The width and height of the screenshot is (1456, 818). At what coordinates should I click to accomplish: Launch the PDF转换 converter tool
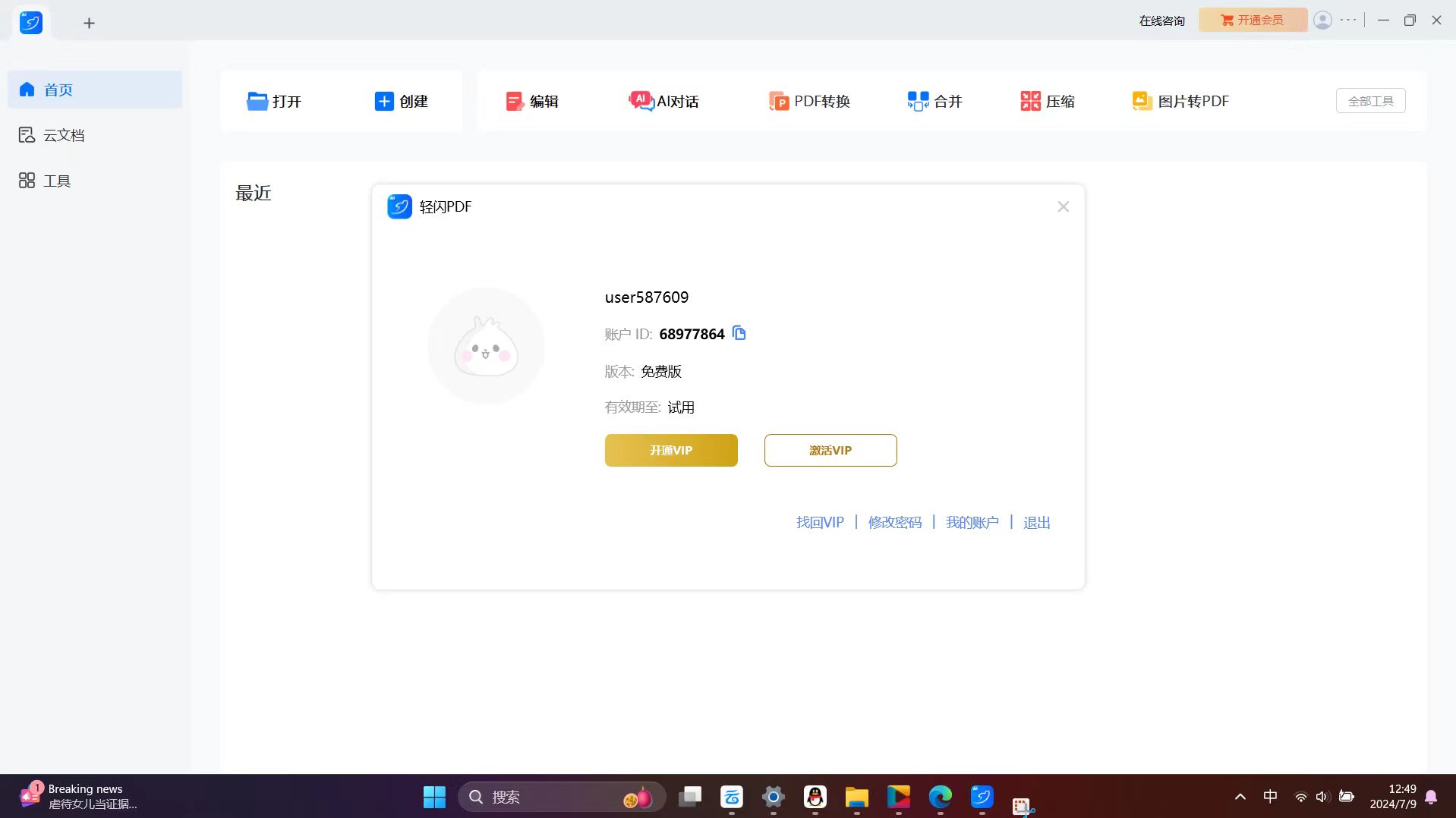[809, 101]
